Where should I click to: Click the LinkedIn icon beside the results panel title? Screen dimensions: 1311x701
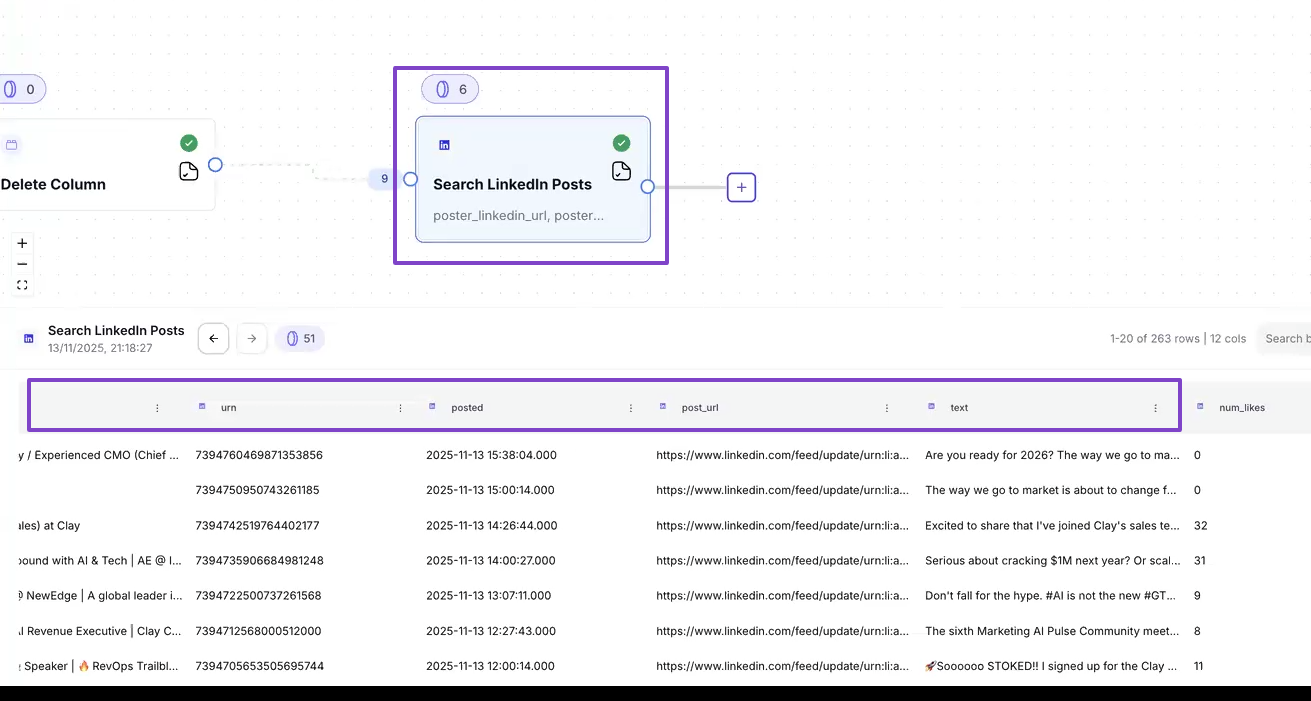(28, 339)
